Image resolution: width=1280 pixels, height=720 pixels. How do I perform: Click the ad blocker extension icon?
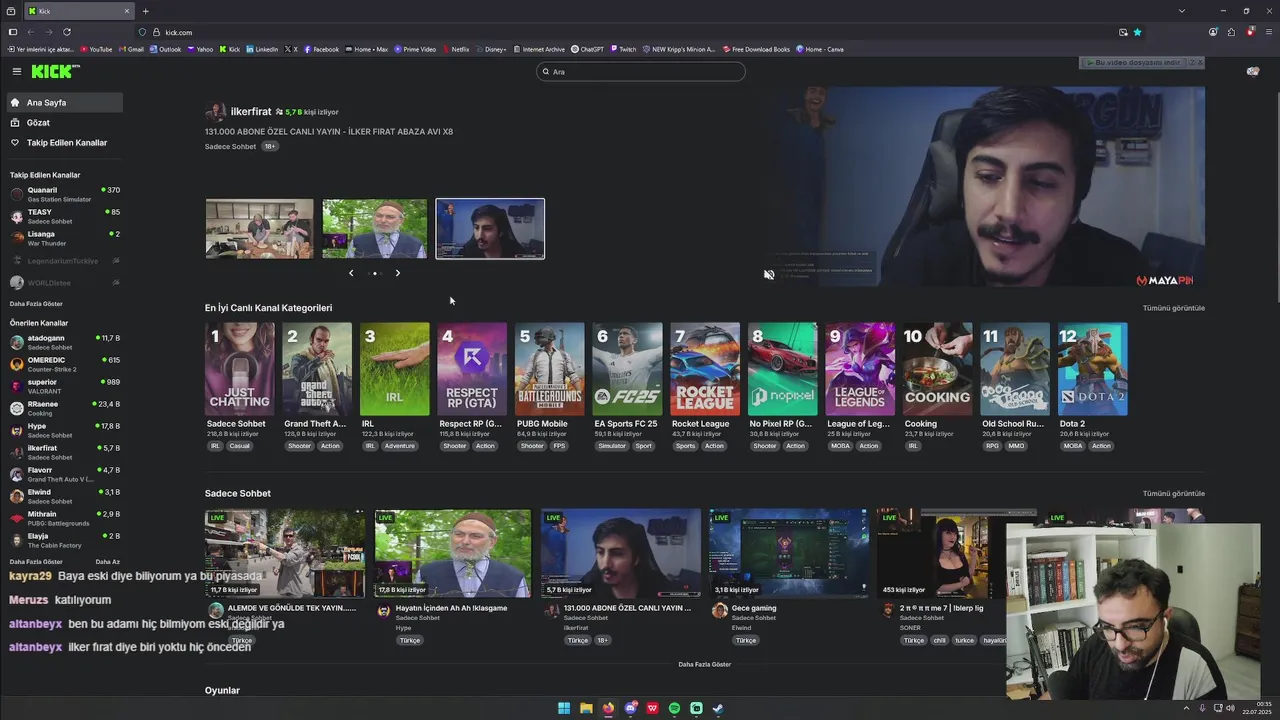(x=1250, y=32)
